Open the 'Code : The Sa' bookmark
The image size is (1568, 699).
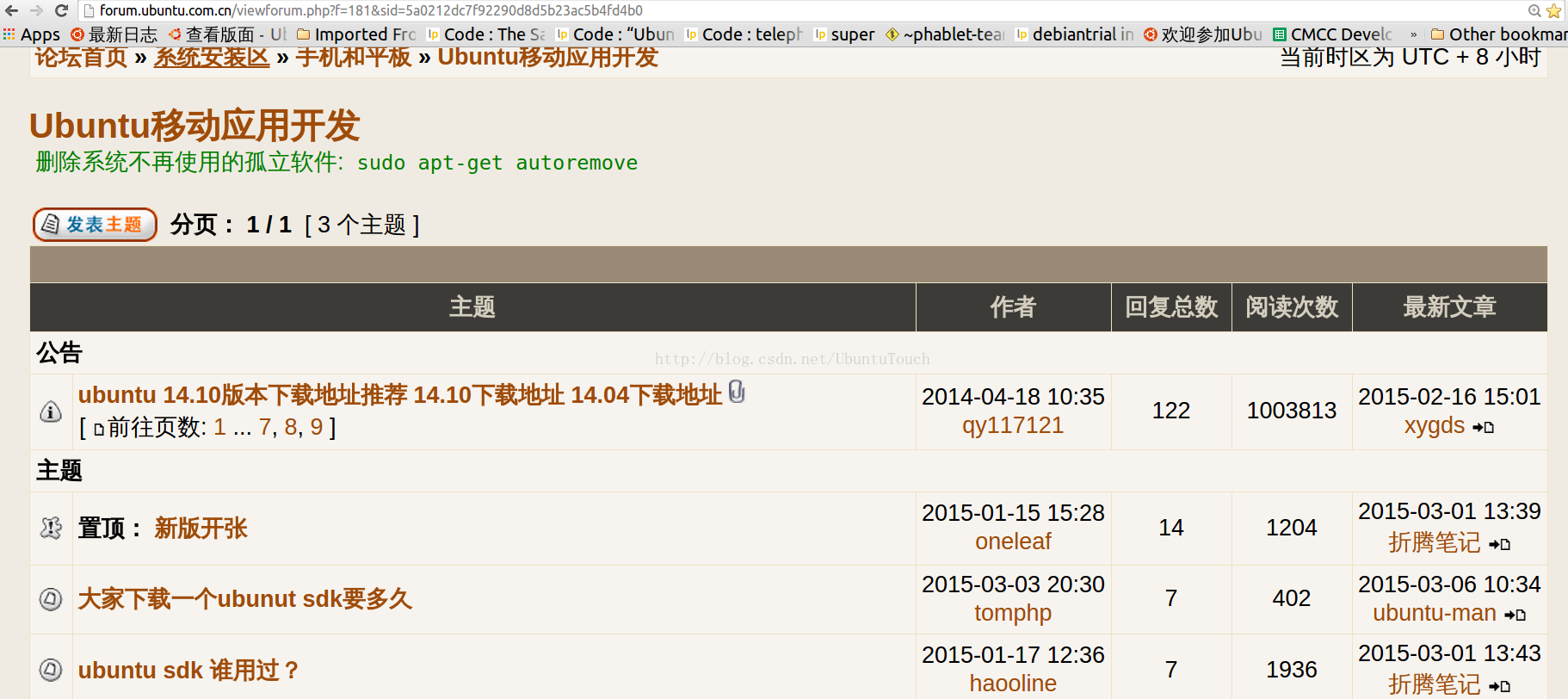[x=486, y=34]
